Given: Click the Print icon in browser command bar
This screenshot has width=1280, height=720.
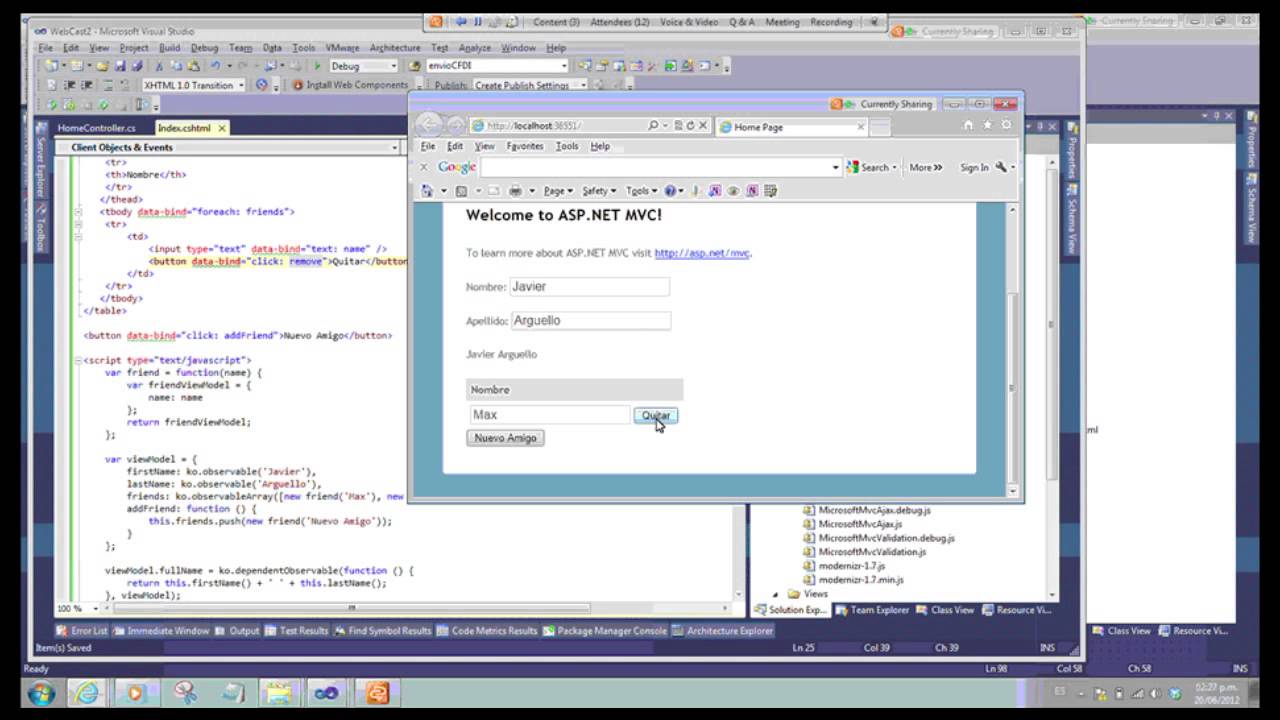Looking at the screenshot, I should click(516, 191).
